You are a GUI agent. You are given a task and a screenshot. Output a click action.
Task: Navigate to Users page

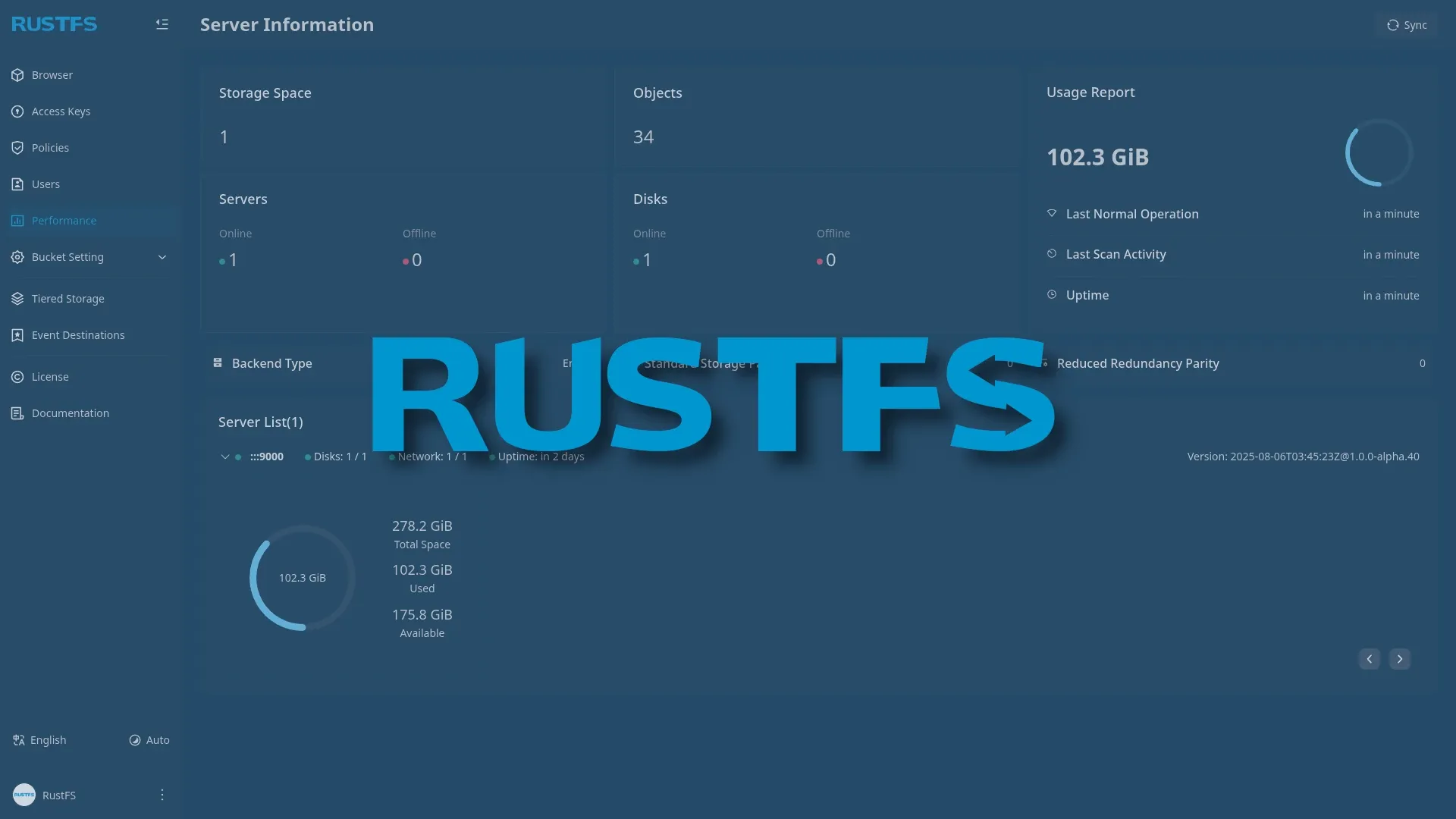(90, 184)
